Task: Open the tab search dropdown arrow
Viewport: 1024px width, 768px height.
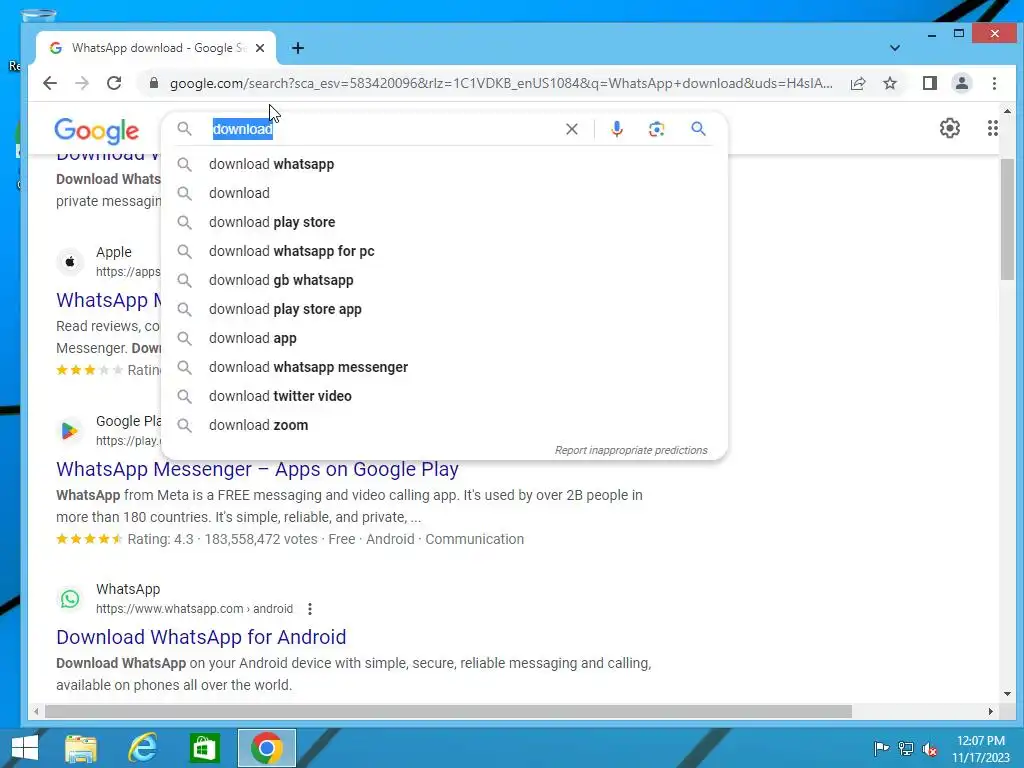Action: pos(895,48)
